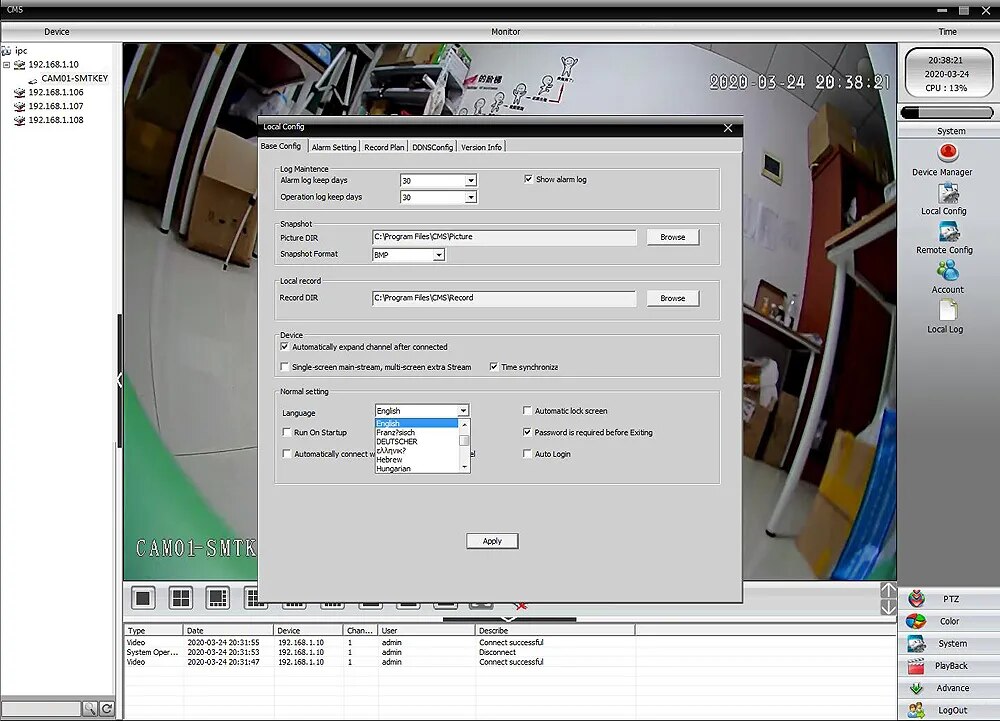Screen dimensions: 1000x721
Task: Click search magnifier icon below device list
Action: point(90,708)
